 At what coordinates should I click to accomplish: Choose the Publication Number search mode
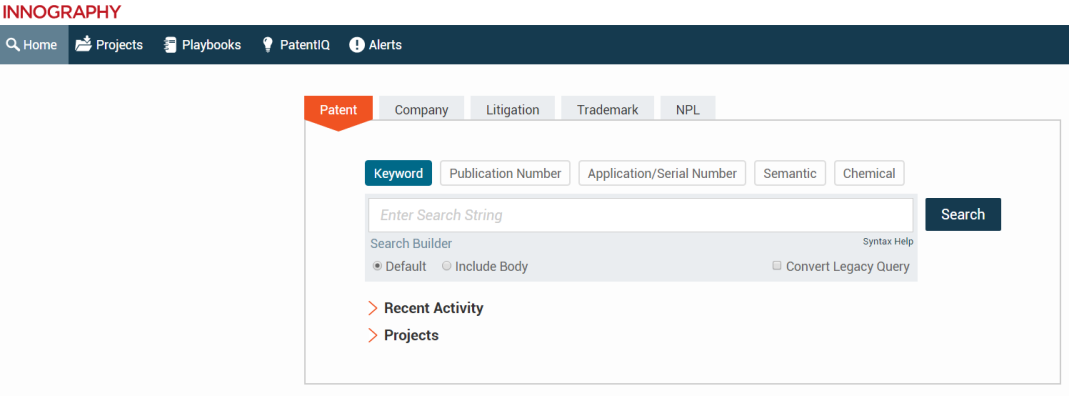505,174
